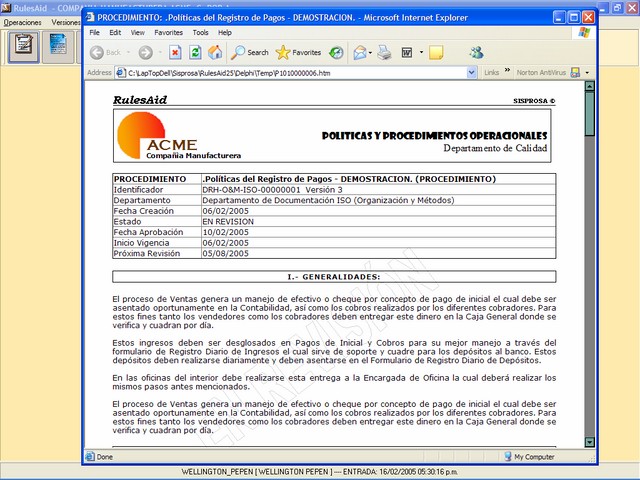Click the Links toolbar label
Image resolution: width=640 pixels, height=480 pixels.
tap(491, 73)
